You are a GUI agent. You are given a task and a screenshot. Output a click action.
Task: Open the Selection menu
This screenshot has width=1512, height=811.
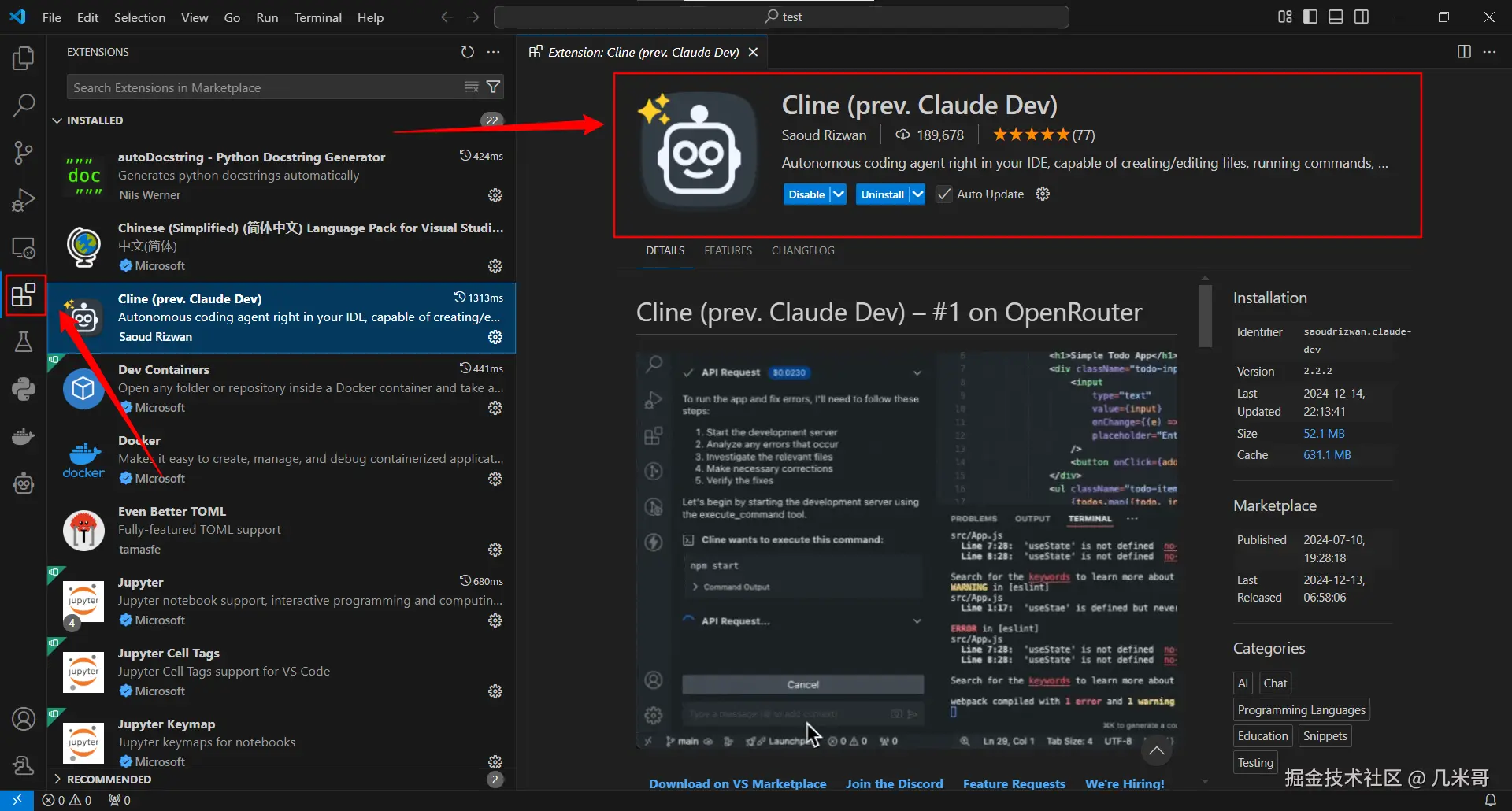pos(139,17)
